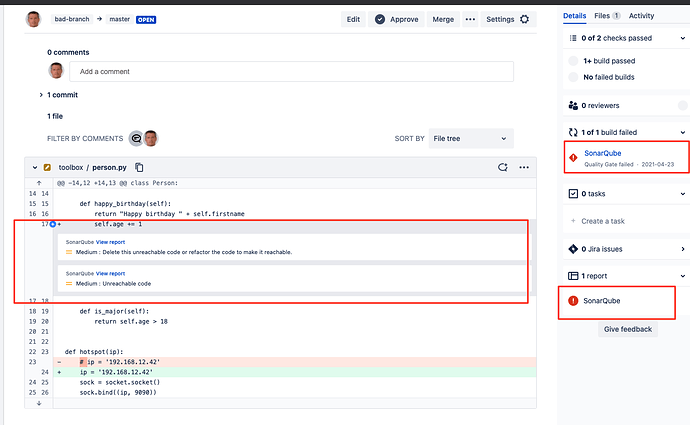690x425 pixels.
Task: Click the plus icon beside Create a task
Action: [x=573, y=221]
